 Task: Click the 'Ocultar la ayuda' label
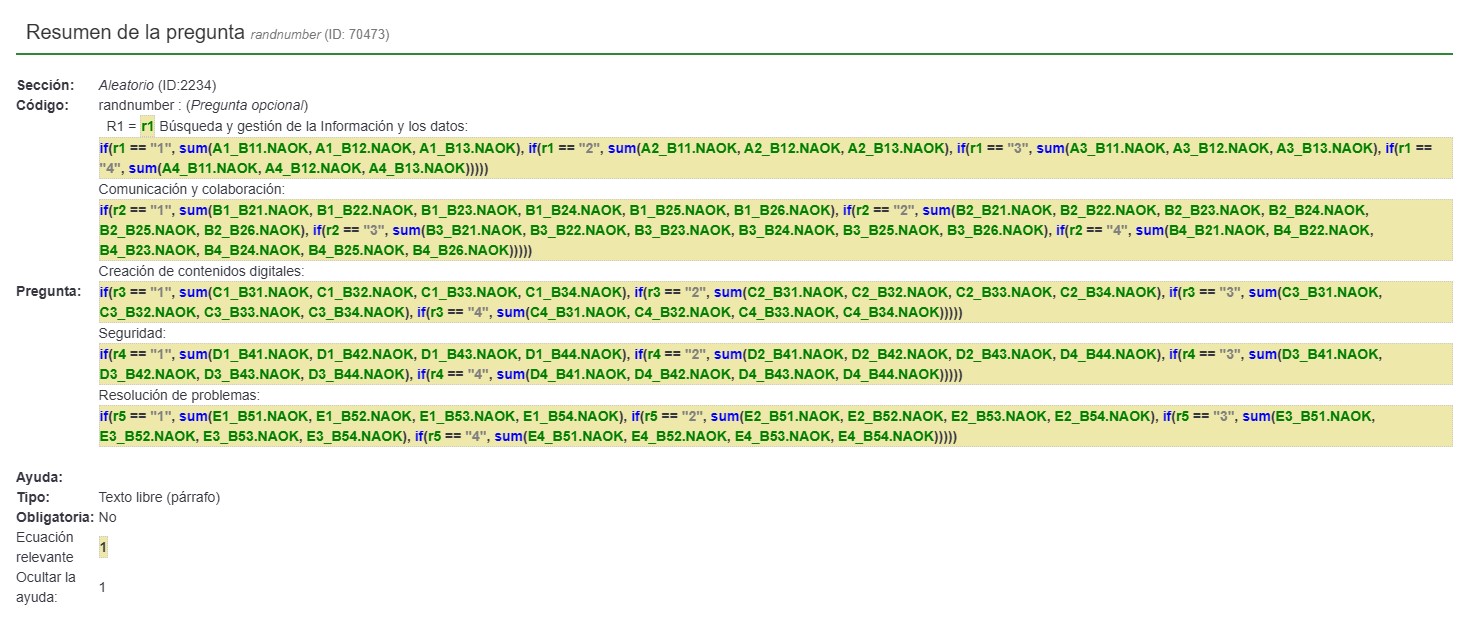coord(46,587)
